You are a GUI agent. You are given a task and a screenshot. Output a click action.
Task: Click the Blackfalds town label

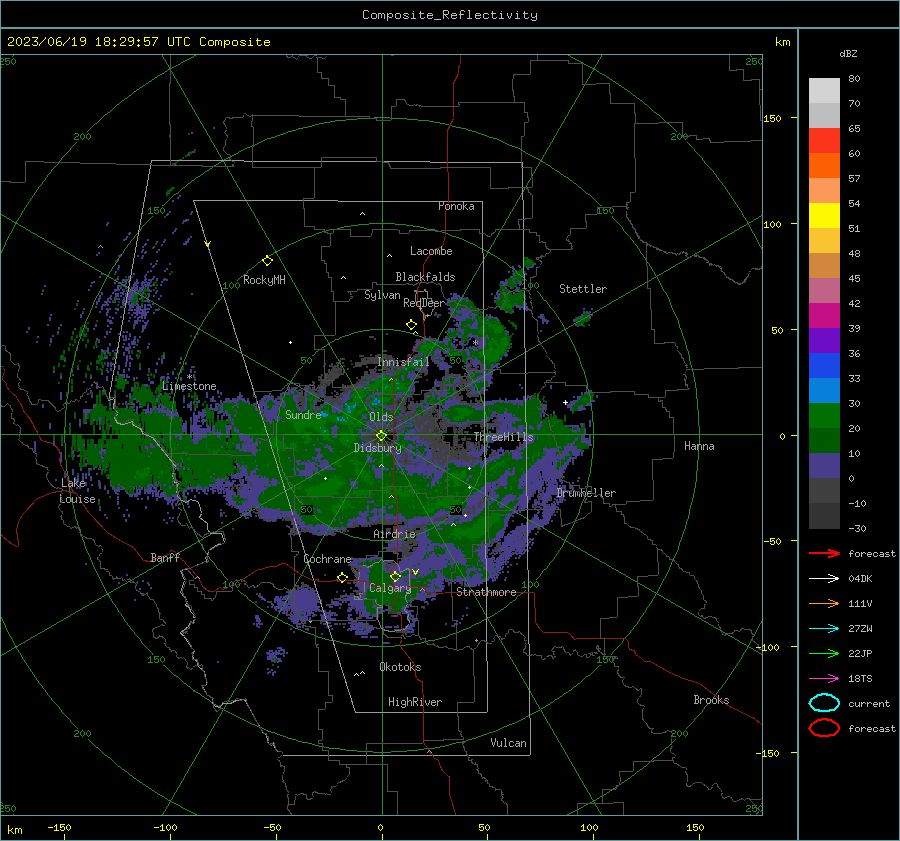[x=425, y=277]
